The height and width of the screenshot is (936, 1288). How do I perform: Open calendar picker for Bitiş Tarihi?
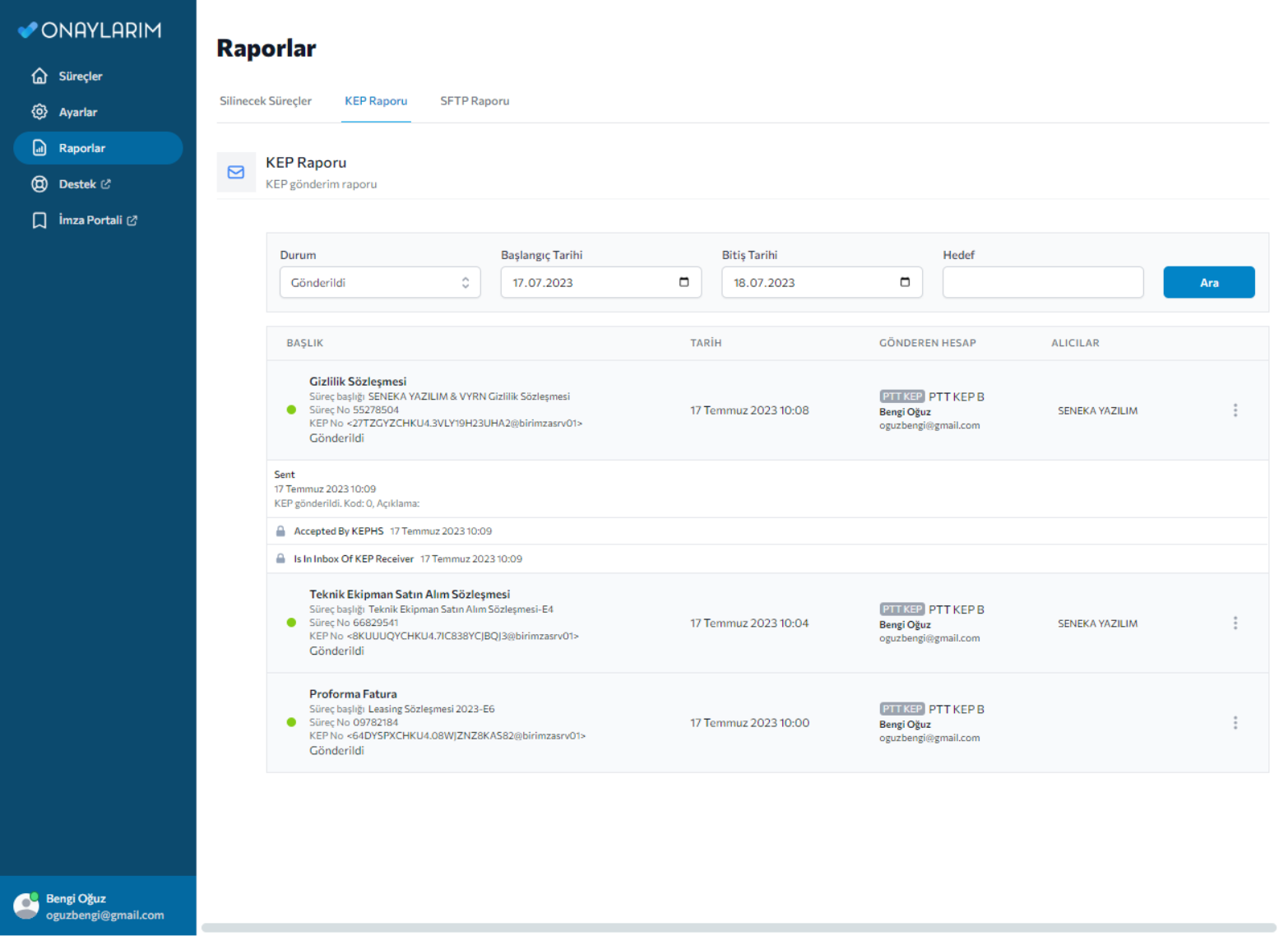click(905, 282)
